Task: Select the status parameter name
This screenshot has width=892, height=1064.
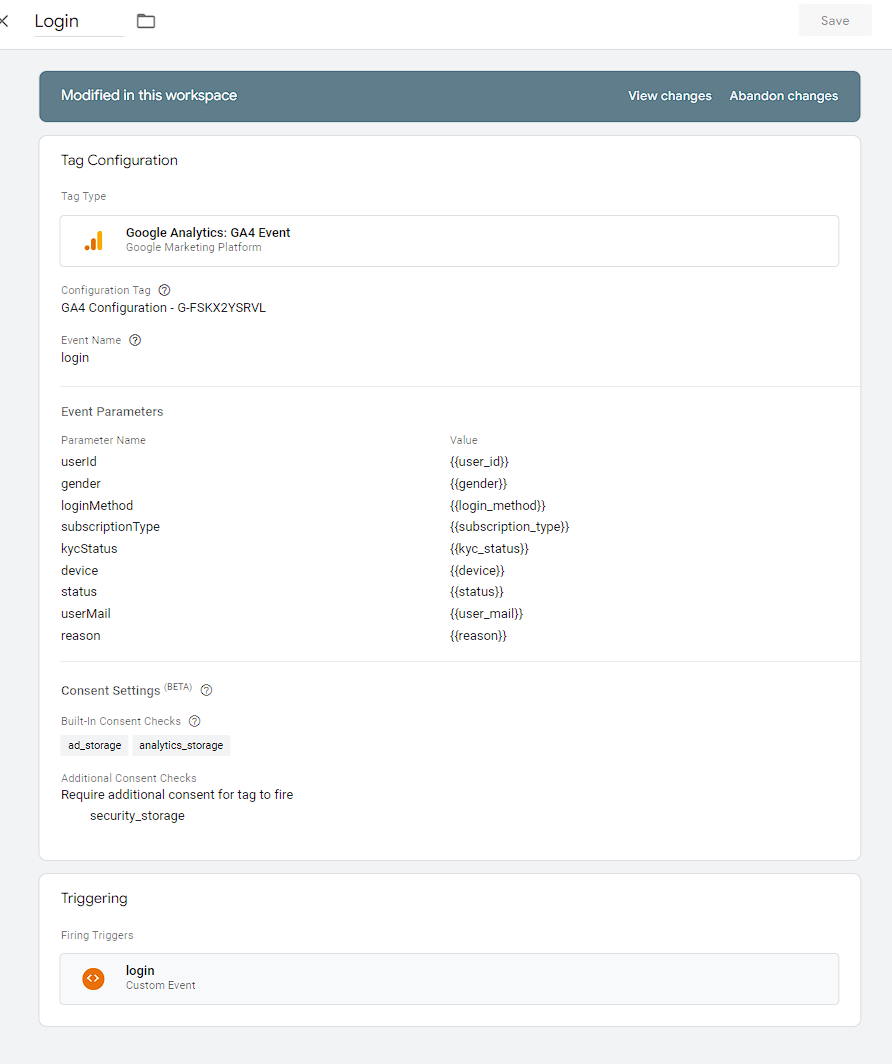Action: coord(79,592)
